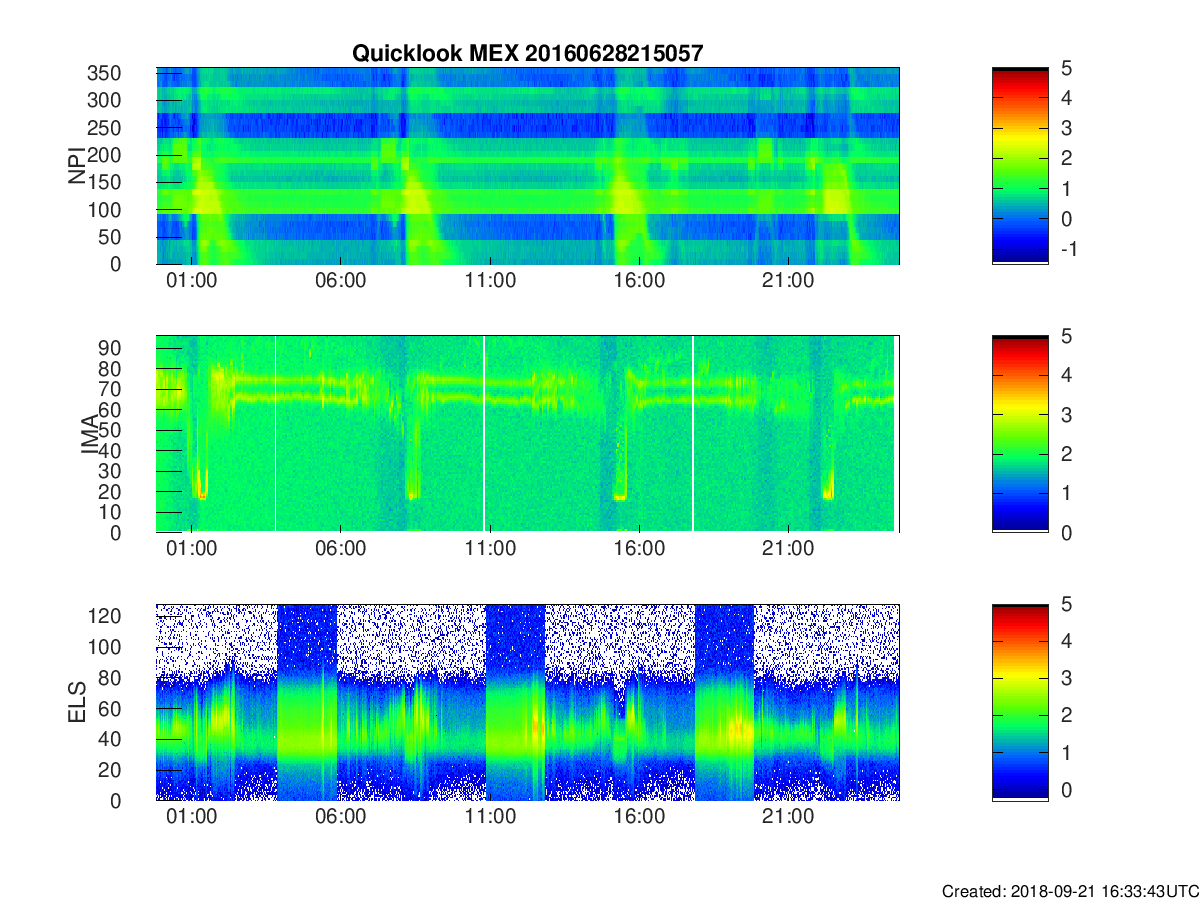Select the ELS spectrogram plot area

click(528, 702)
